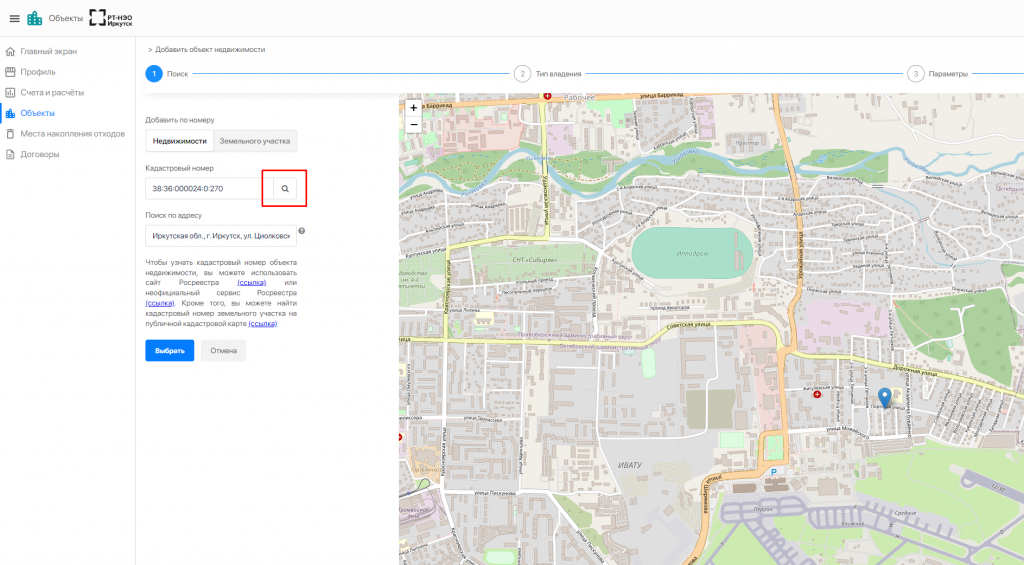1024x565 pixels.
Task: Click the Счета и расчёты sidebar icon
Action: [10, 93]
